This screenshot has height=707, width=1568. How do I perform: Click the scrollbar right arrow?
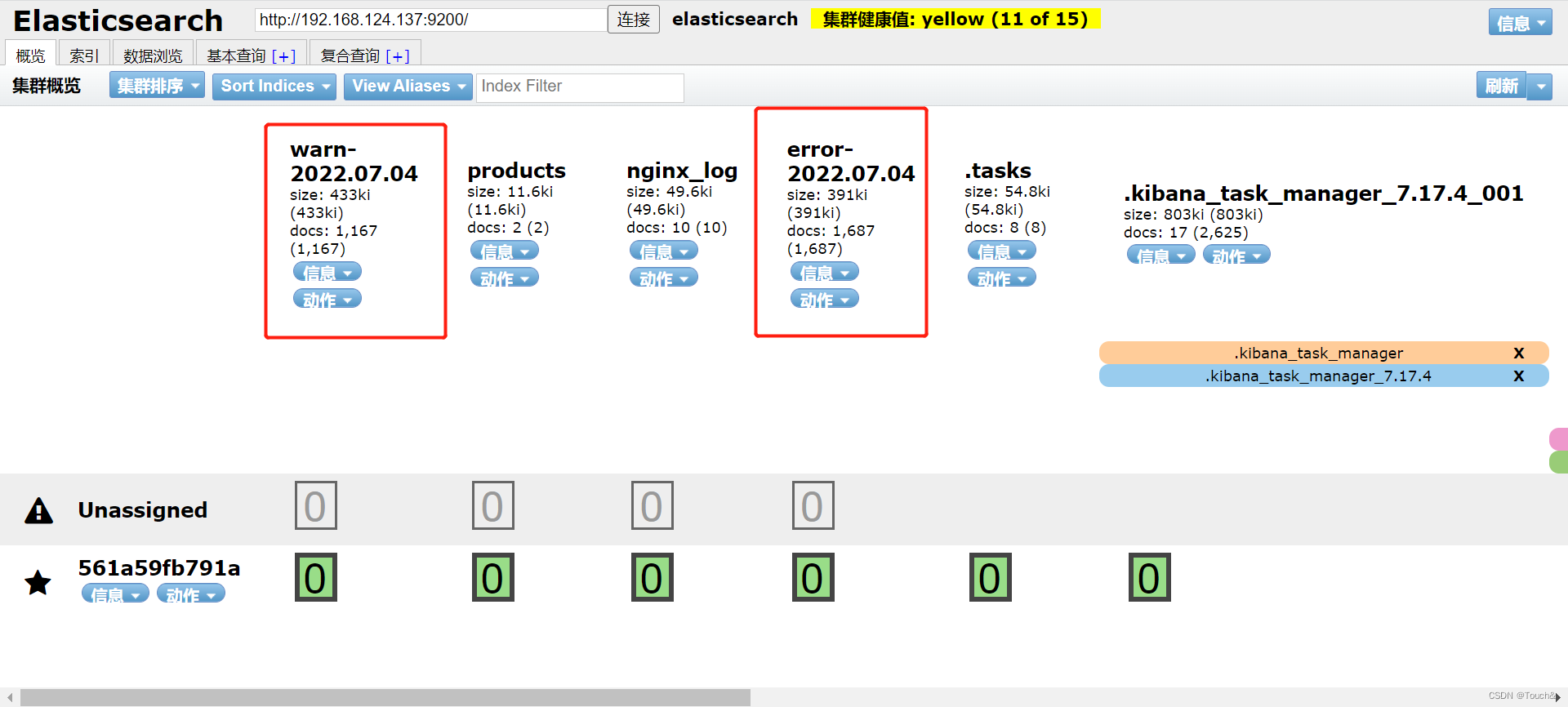(1558, 697)
